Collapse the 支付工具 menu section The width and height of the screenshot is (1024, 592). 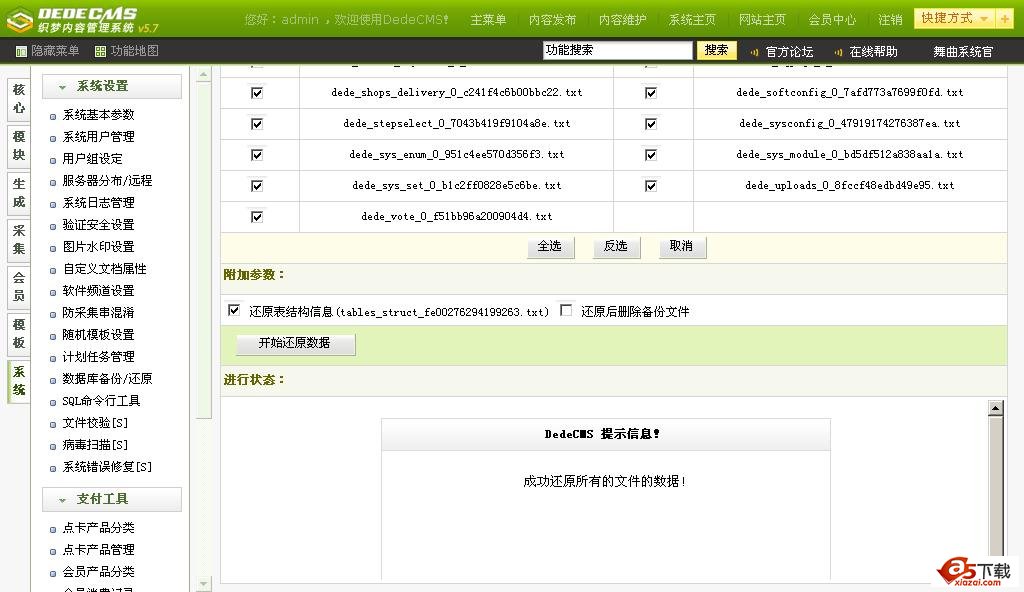click(x=62, y=499)
